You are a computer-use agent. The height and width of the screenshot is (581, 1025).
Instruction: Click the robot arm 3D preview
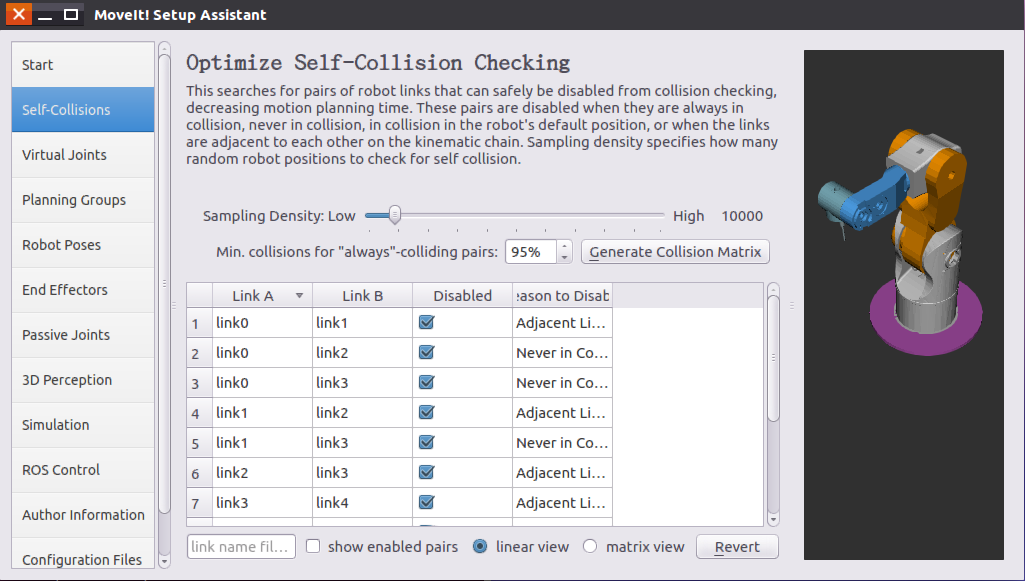(903, 305)
